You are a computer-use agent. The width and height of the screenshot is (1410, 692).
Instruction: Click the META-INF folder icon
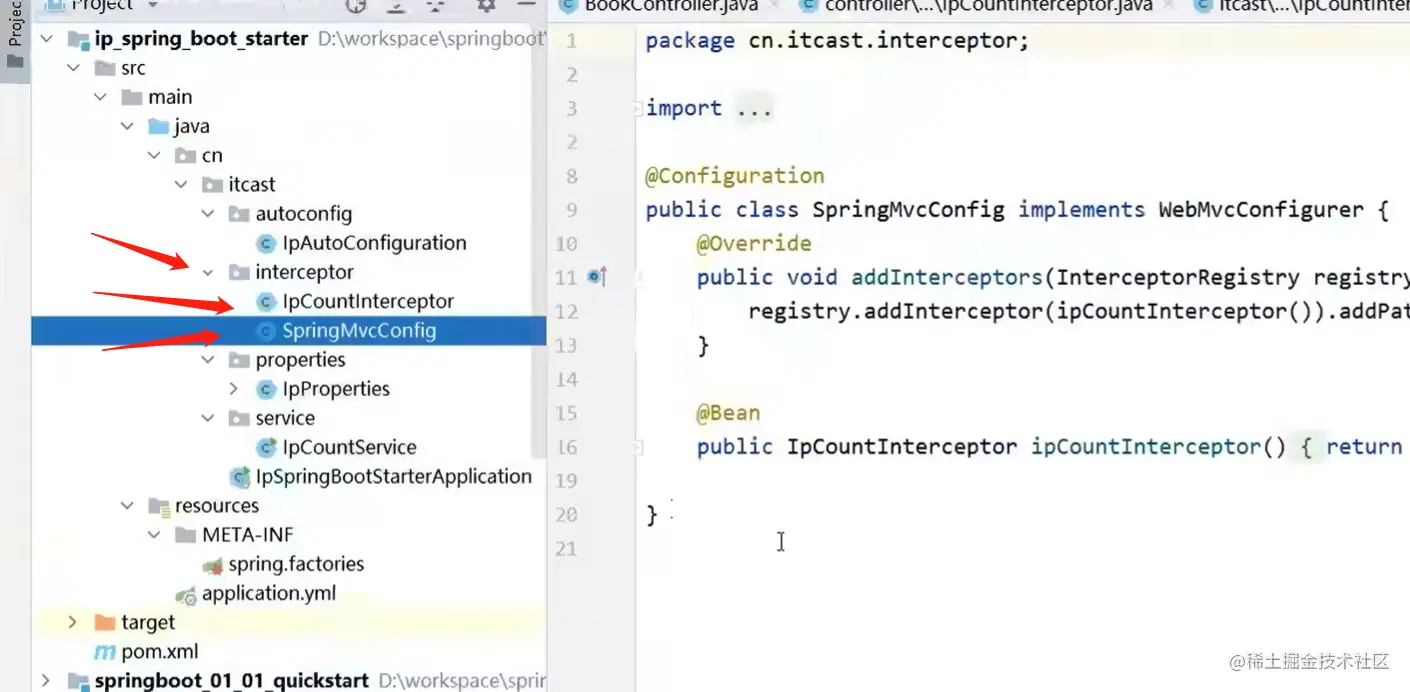[x=186, y=534]
